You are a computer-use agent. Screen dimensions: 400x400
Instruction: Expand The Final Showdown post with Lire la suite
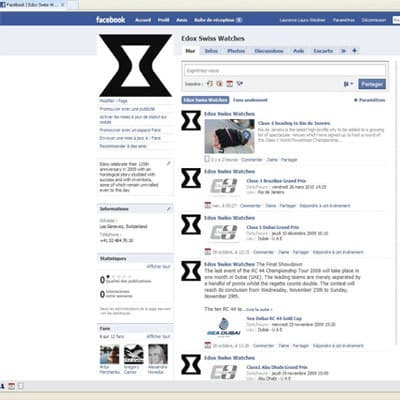pos(259,310)
